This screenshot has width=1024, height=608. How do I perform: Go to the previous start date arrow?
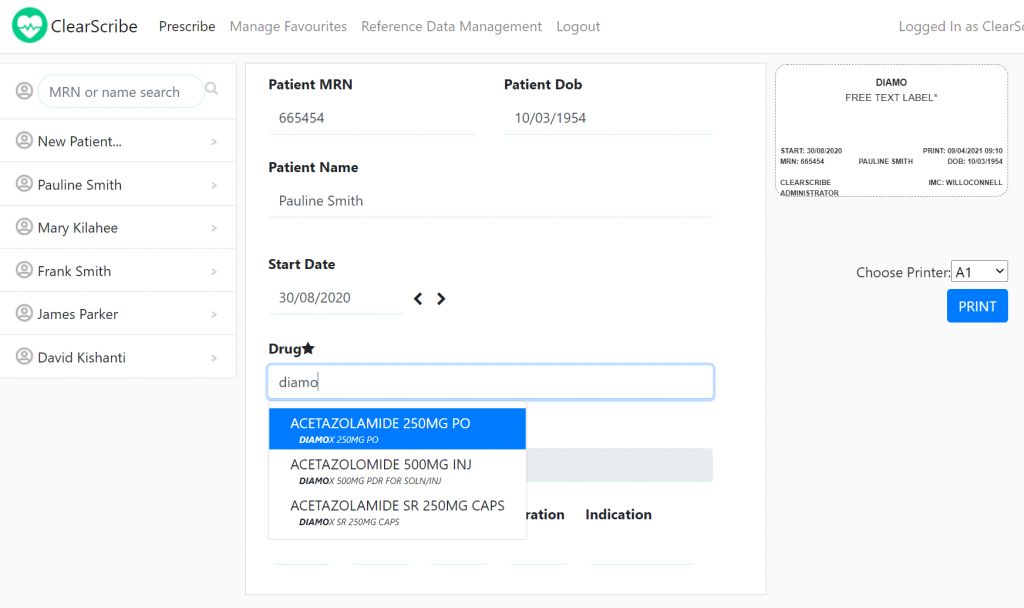coord(418,298)
